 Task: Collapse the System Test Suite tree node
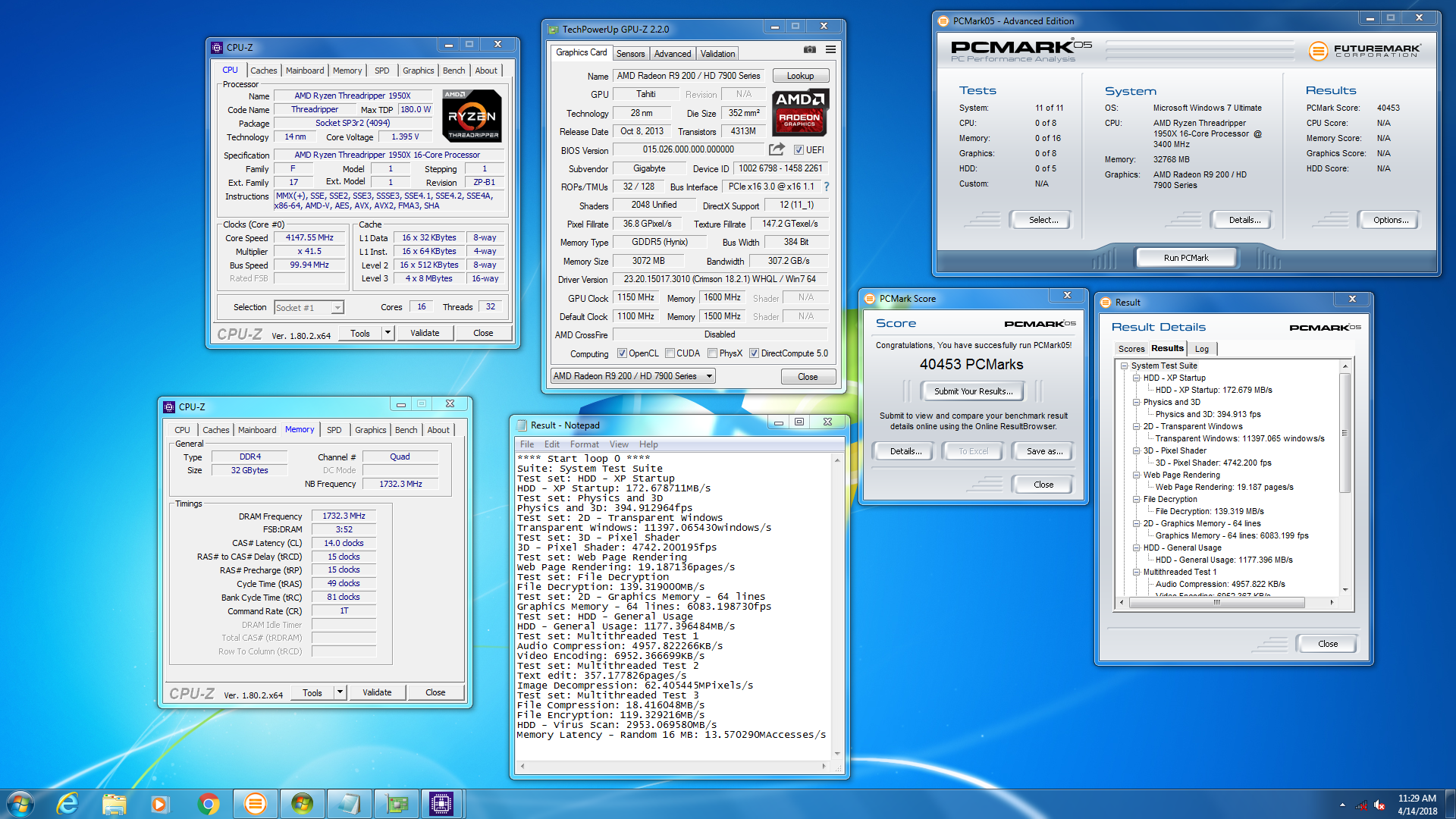(1125, 366)
